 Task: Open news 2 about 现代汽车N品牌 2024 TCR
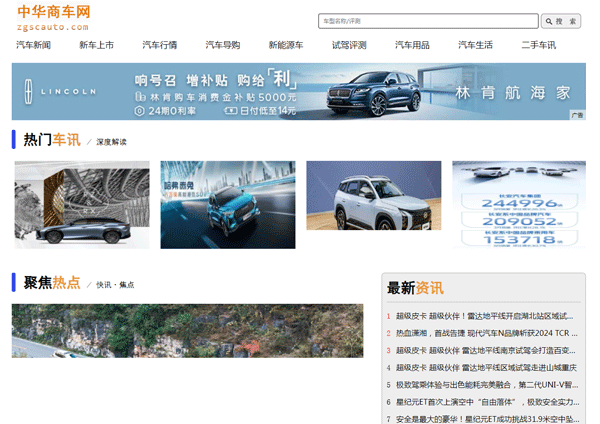pyautogui.click(x=486, y=333)
